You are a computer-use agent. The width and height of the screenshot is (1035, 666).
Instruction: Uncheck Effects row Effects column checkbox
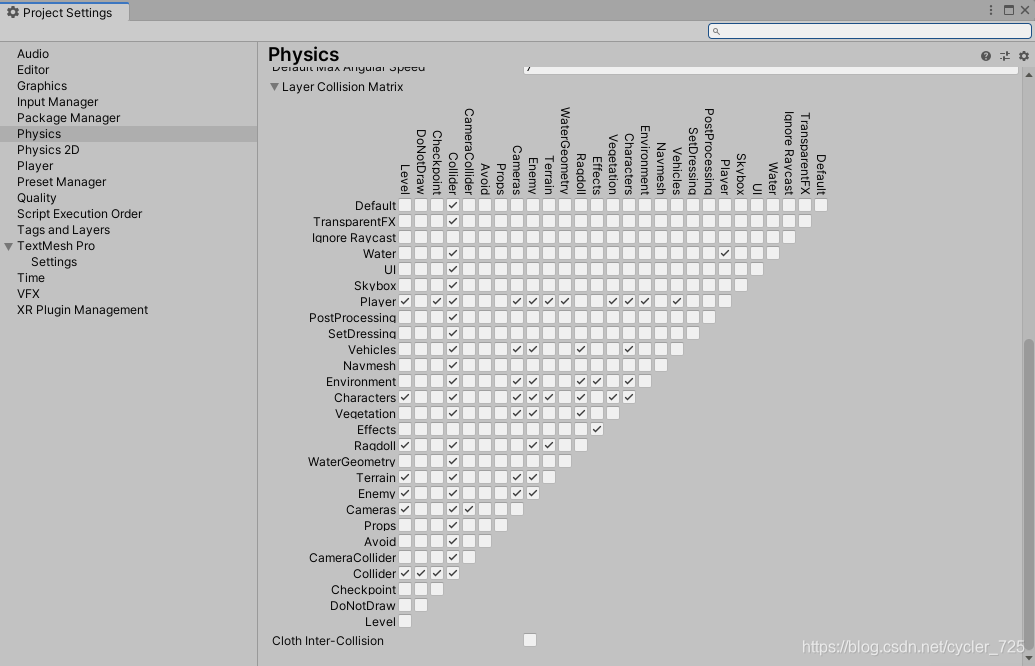click(x=597, y=429)
